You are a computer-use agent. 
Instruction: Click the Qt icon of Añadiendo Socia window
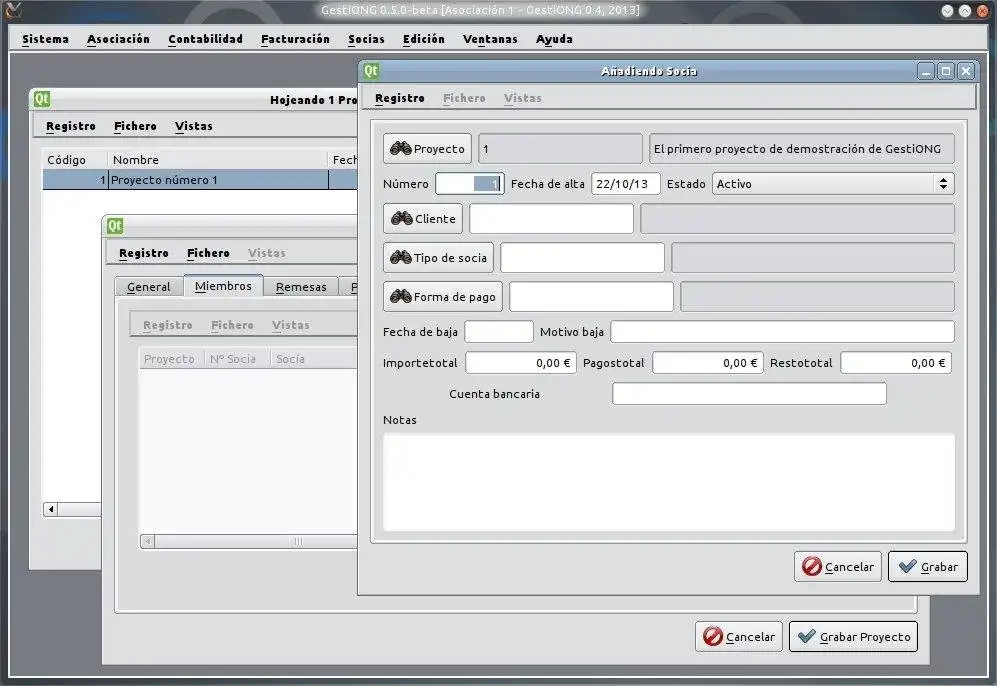point(371,71)
